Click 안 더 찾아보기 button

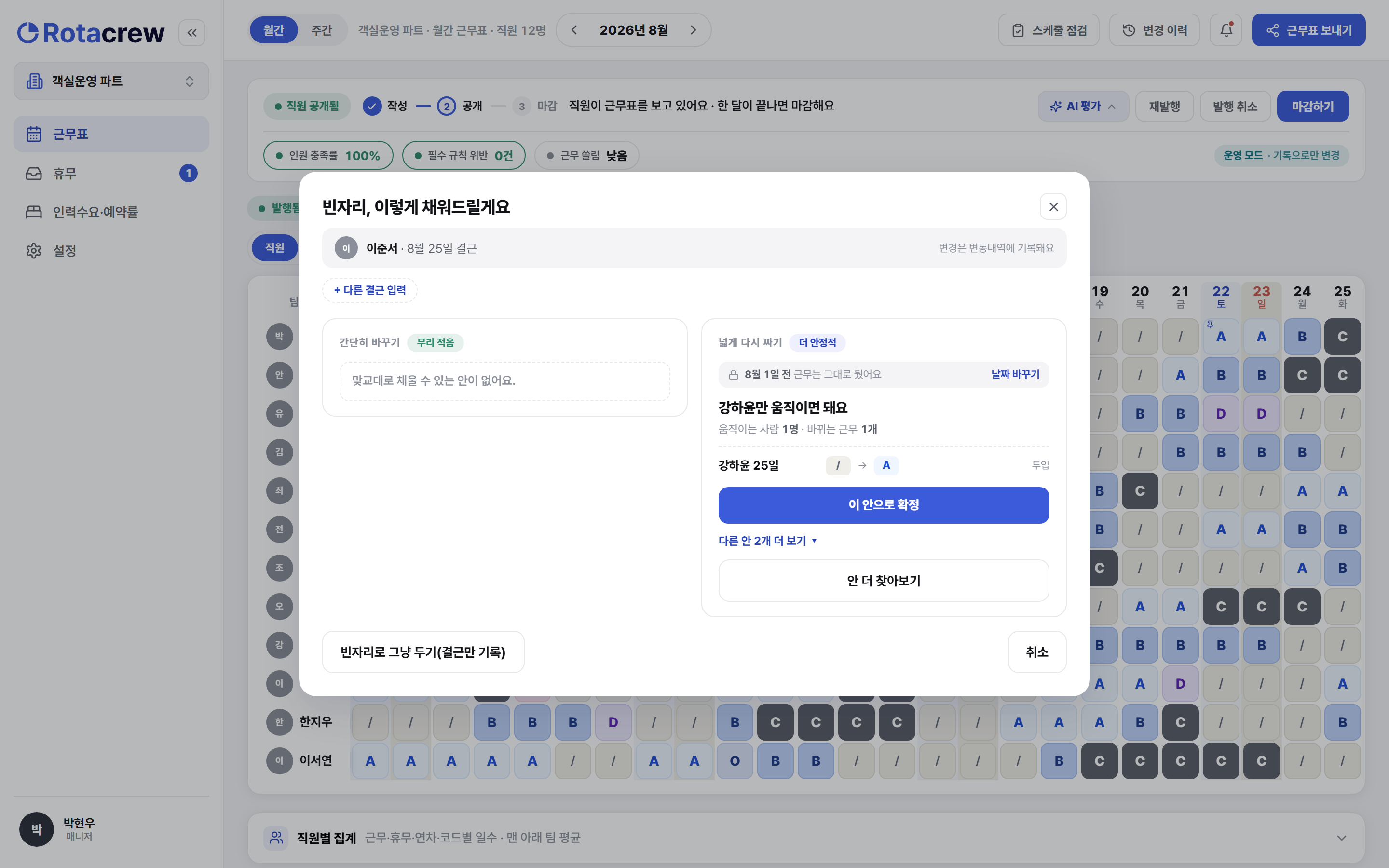884,581
